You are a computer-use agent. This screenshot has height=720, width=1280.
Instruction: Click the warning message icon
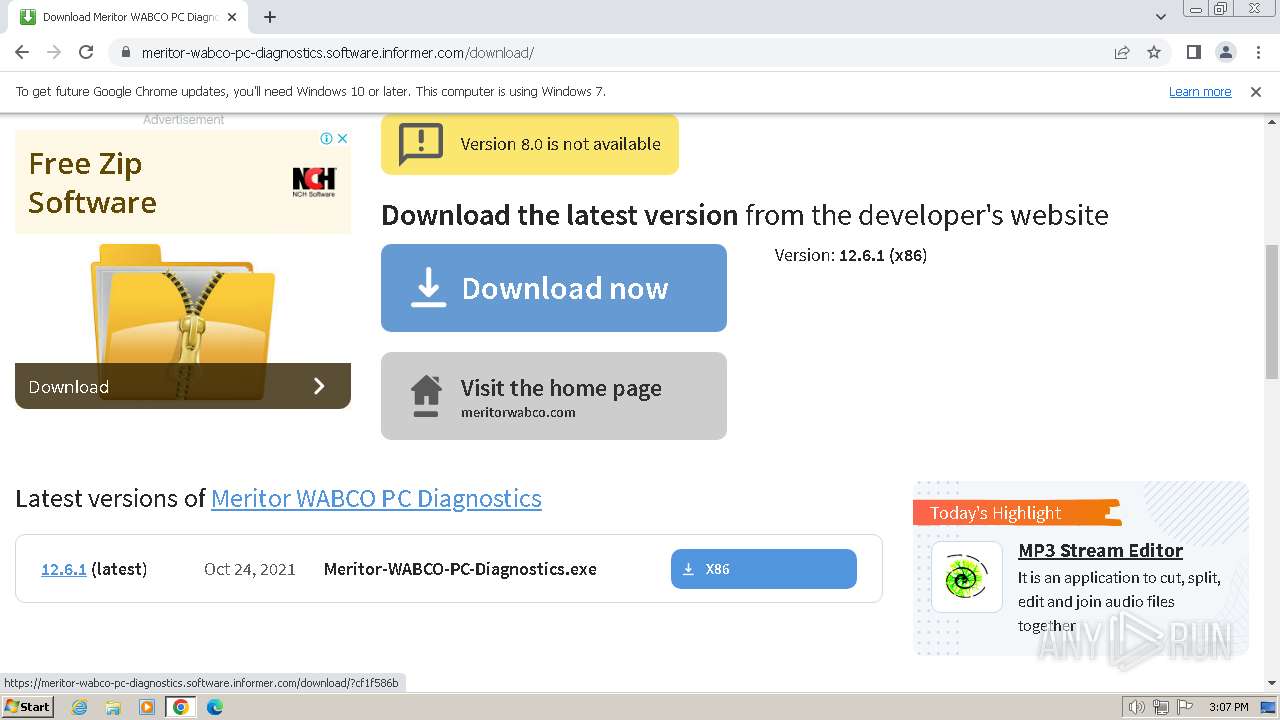(421, 144)
